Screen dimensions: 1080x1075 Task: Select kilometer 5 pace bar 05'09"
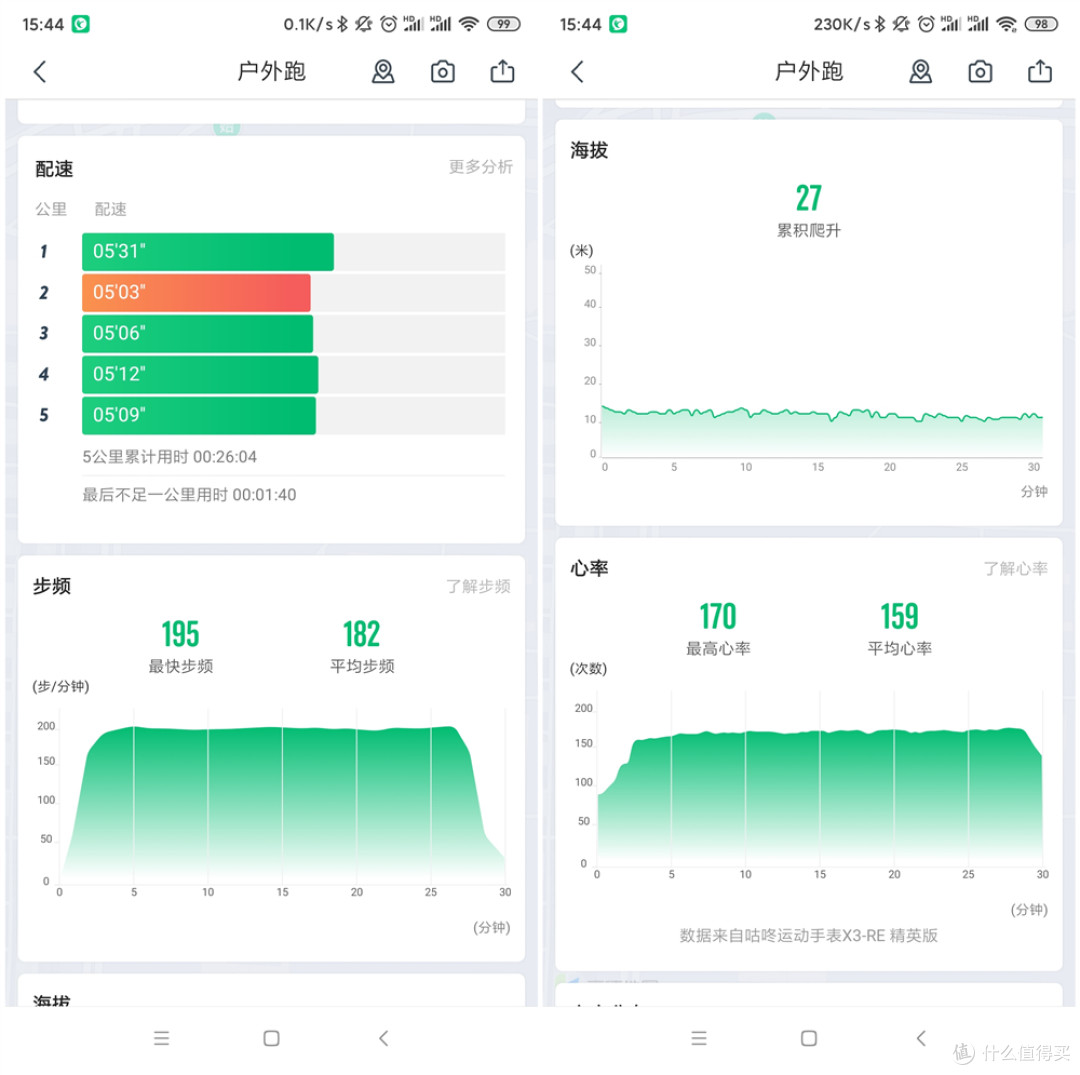199,415
